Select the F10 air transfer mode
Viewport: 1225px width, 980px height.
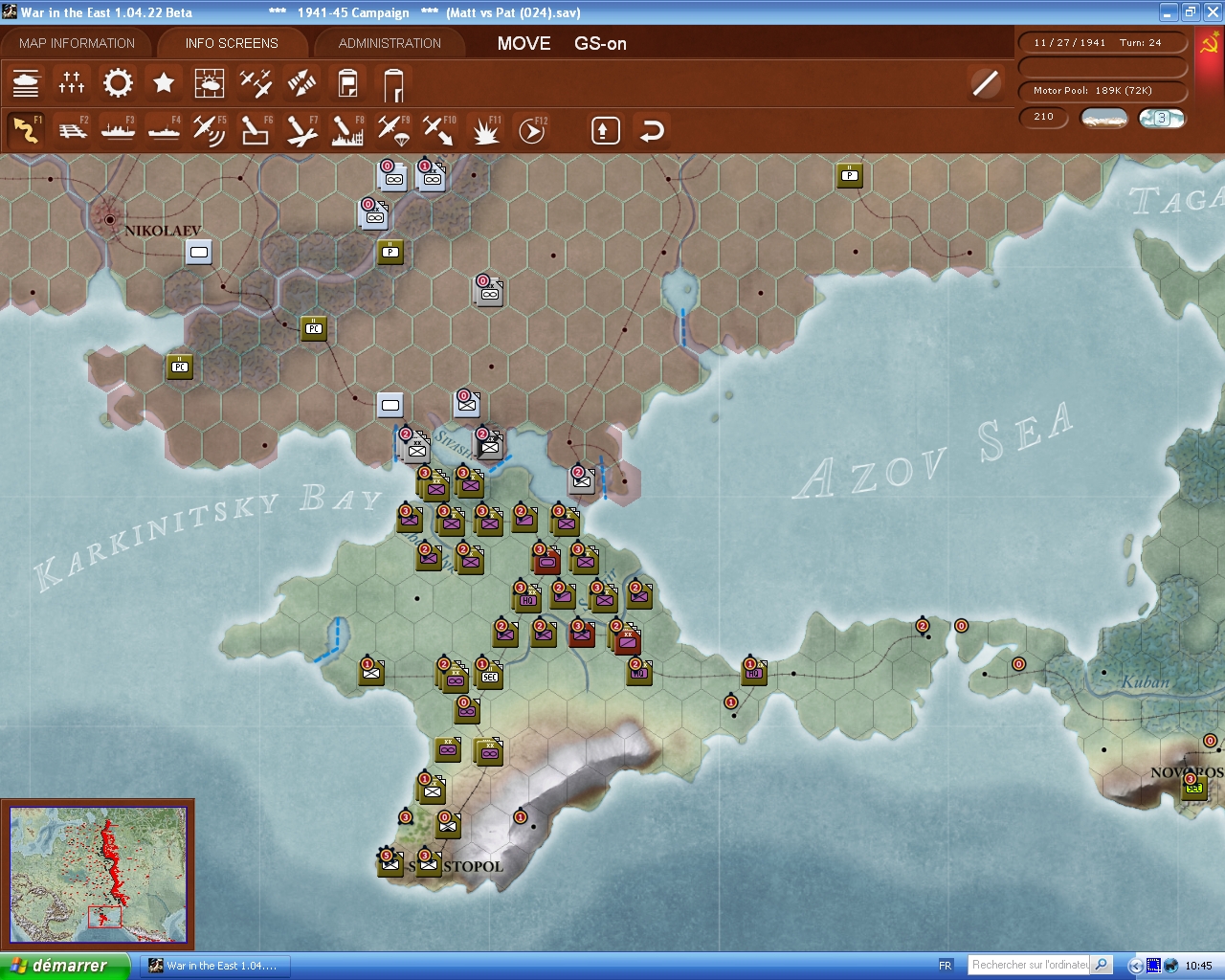click(439, 129)
